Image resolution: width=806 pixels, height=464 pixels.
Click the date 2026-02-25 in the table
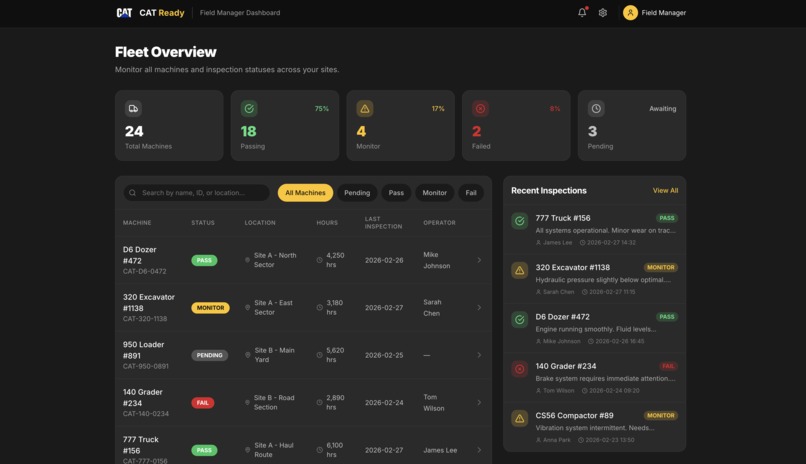[x=384, y=355]
